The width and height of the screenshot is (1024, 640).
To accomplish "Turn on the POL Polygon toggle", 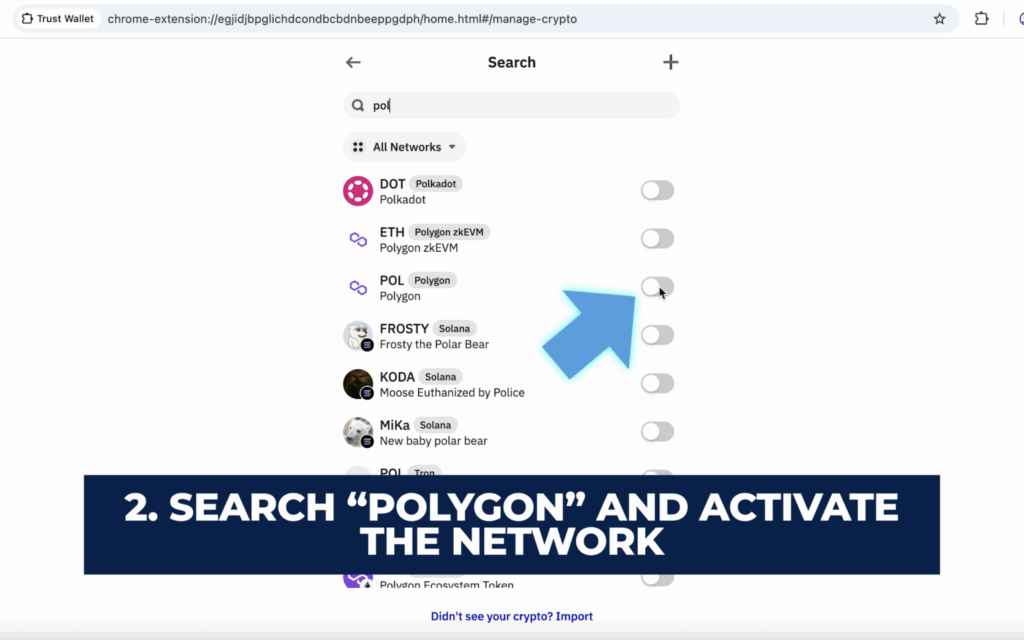I will [x=657, y=287].
